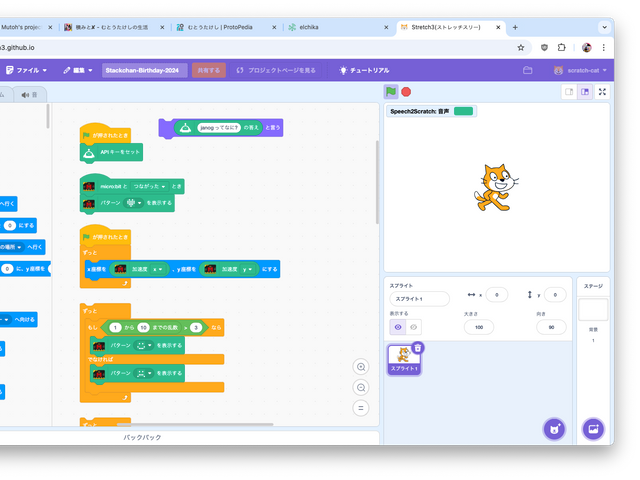Enter fullscreen stage mode
This screenshot has width=640, height=480.
(602, 91)
